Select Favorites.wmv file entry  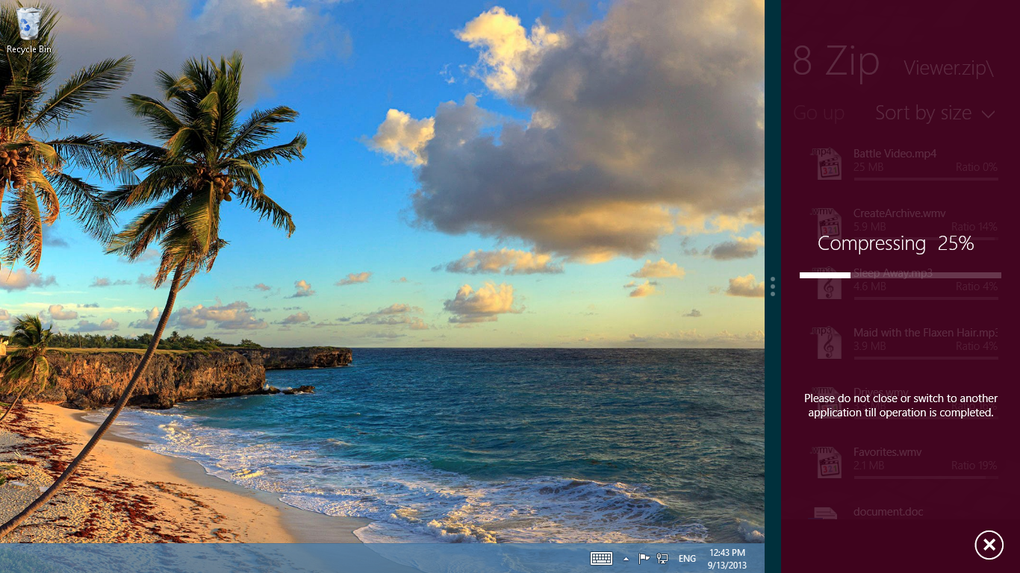pos(904,462)
